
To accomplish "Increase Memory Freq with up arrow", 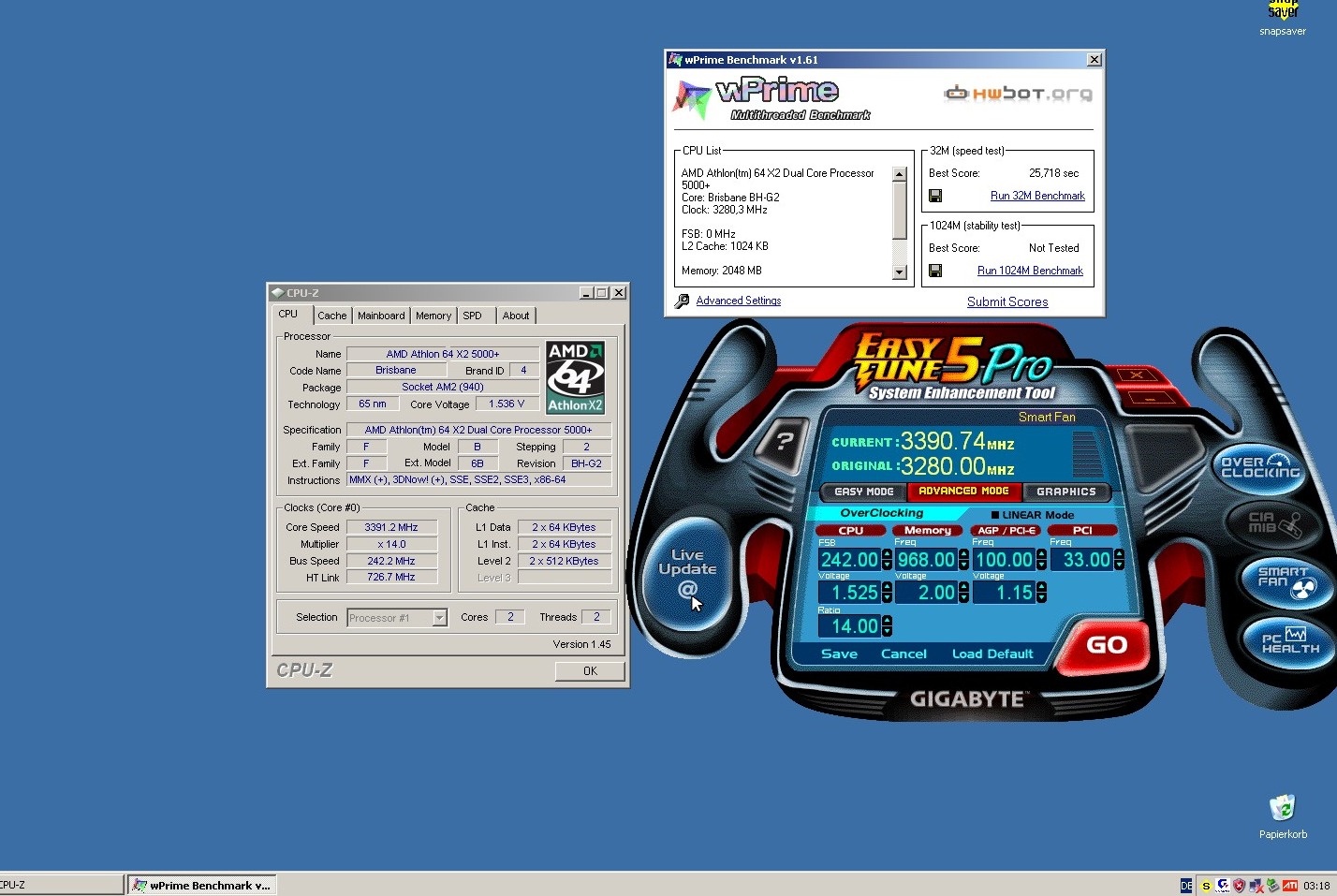I will [x=964, y=555].
